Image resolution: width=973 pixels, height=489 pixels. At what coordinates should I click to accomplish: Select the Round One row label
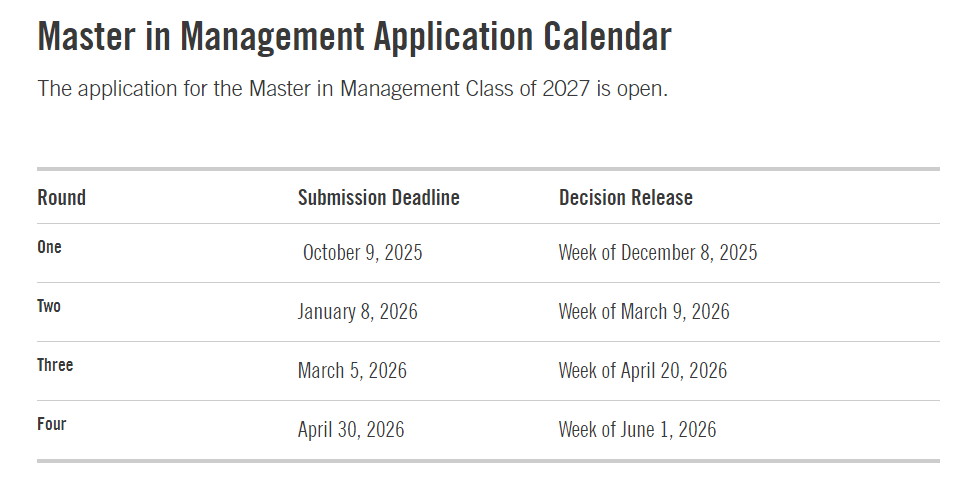pos(49,247)
